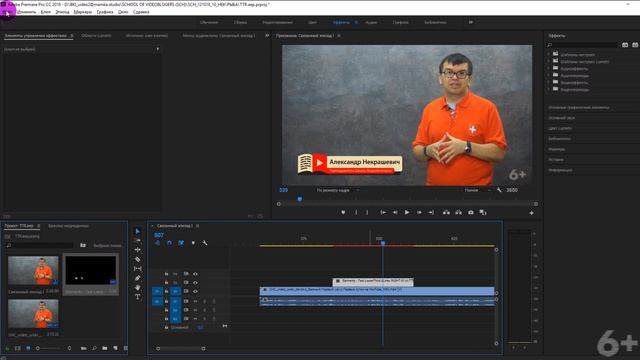Open the clip-not-selected dropdown in Effect Controls
The image size is (640, 360).
158,49
